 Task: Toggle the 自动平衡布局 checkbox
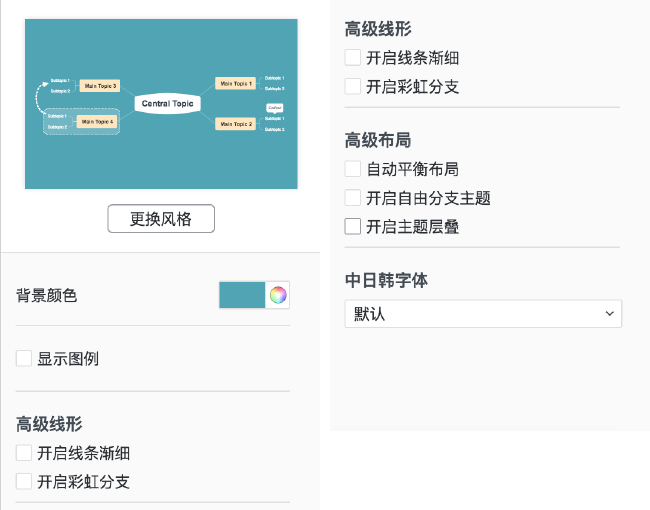tap(352, 169)
